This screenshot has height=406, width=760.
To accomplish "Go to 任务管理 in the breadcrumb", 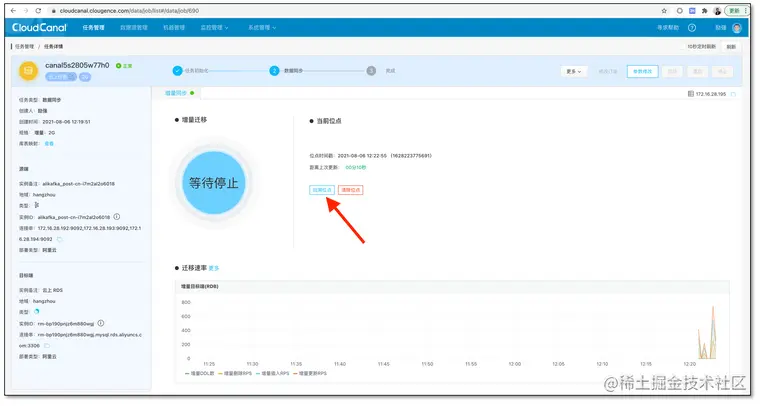I will 24,47.
